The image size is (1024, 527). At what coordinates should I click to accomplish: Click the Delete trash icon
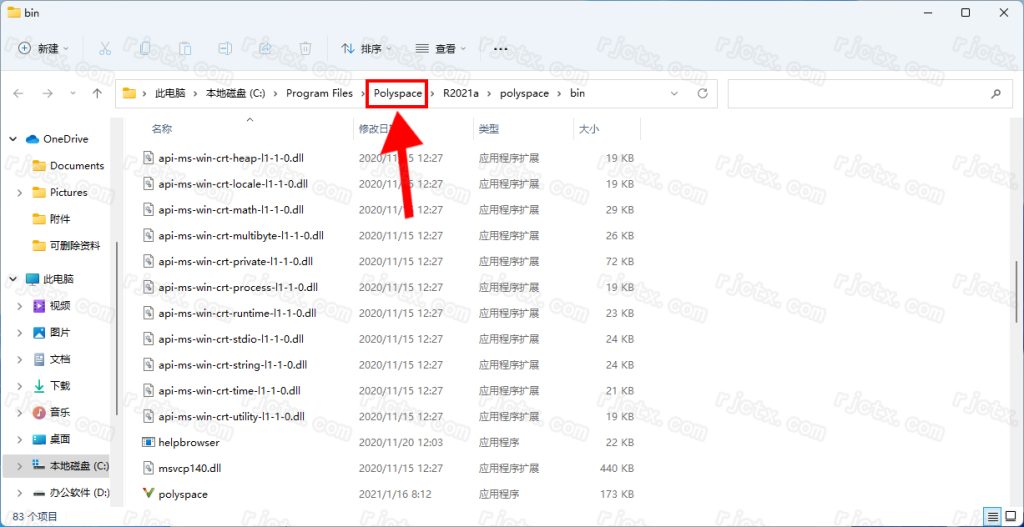(306, 48)
